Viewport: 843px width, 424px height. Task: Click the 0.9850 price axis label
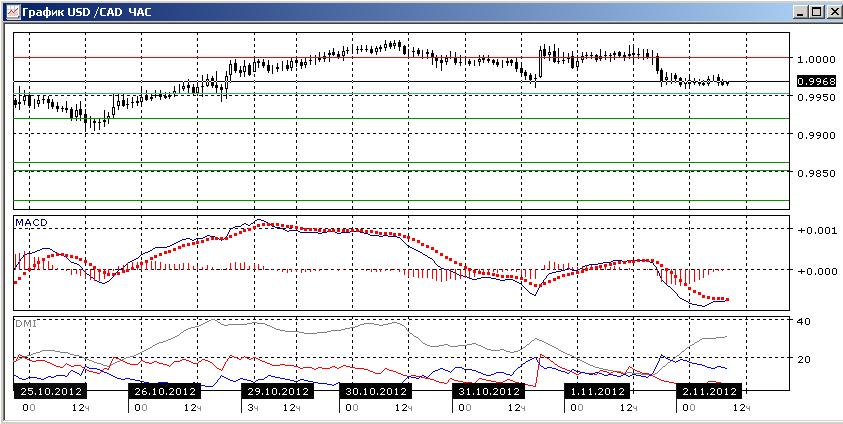click(816, 173)
